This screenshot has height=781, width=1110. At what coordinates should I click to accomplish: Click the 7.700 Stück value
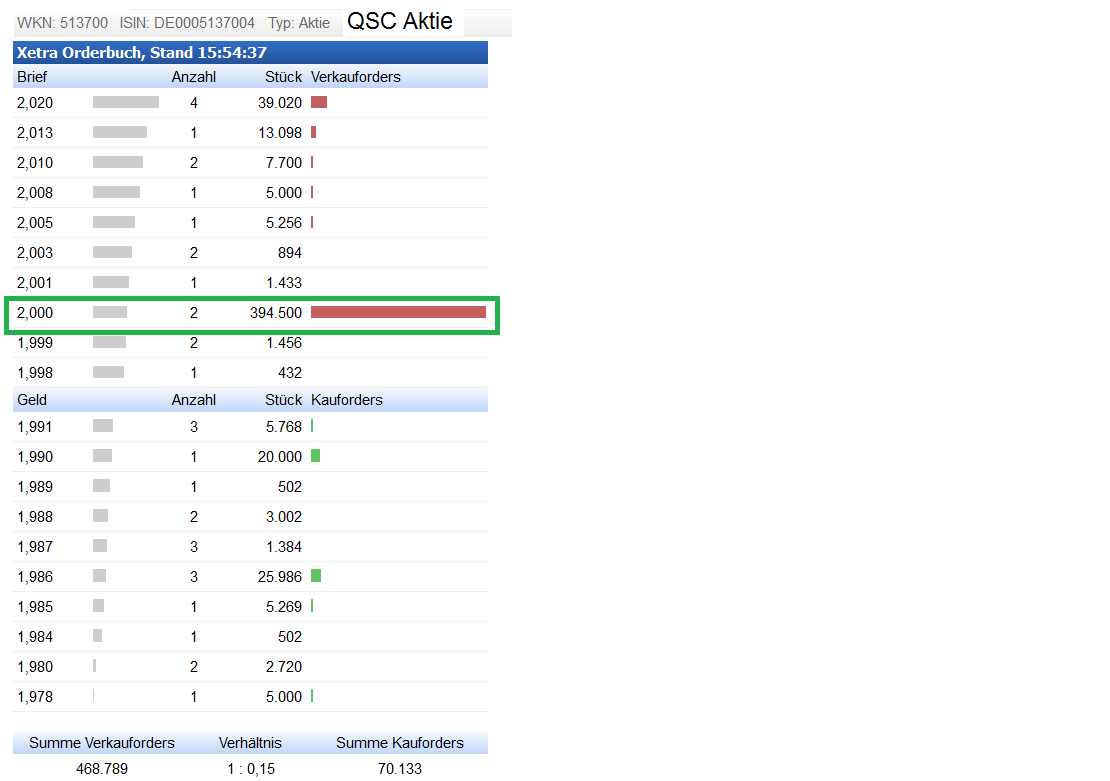pyautogui.click(x=284, y=163)
